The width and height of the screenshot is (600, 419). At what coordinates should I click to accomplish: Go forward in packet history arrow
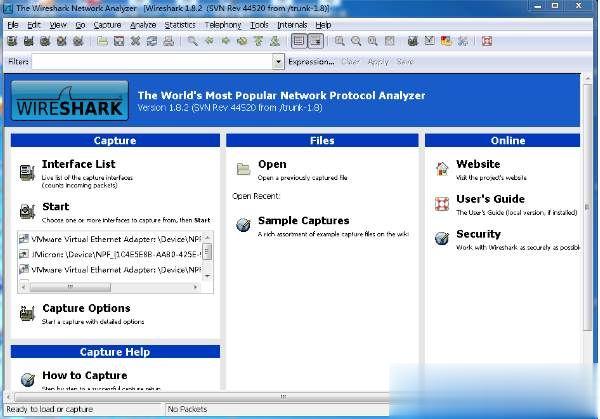226,41
